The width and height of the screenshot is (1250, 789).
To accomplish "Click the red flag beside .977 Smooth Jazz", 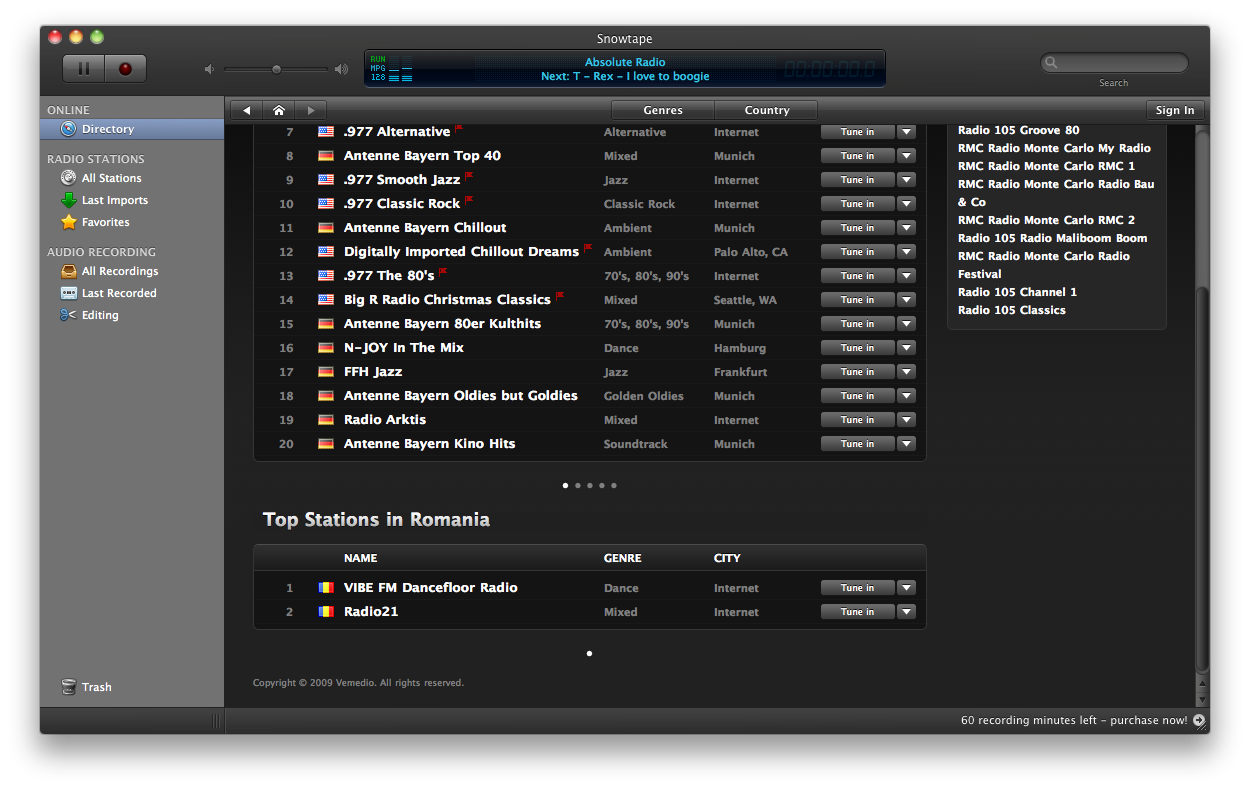I will click(469, 177).
